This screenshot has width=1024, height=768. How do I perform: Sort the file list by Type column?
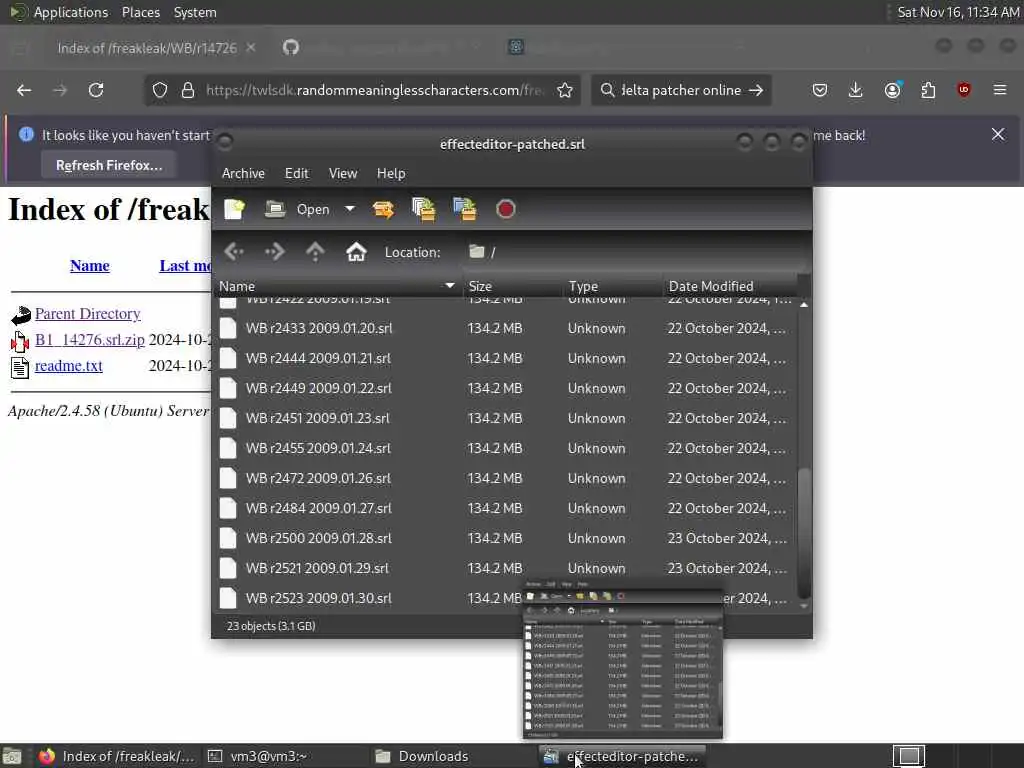[x=612, y=286]
